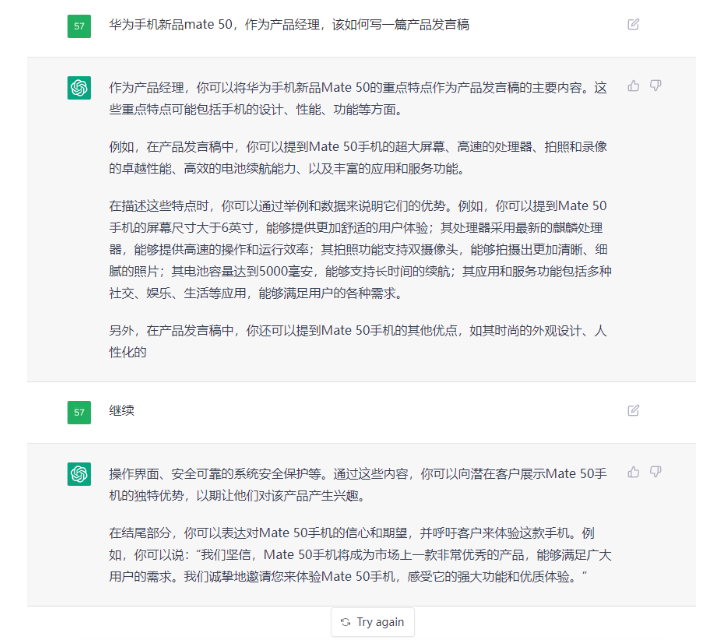This screenshot has width=720, height=640.
Task: Click the user prompt text about 产品发言稿
Action: tap(288, 25)
